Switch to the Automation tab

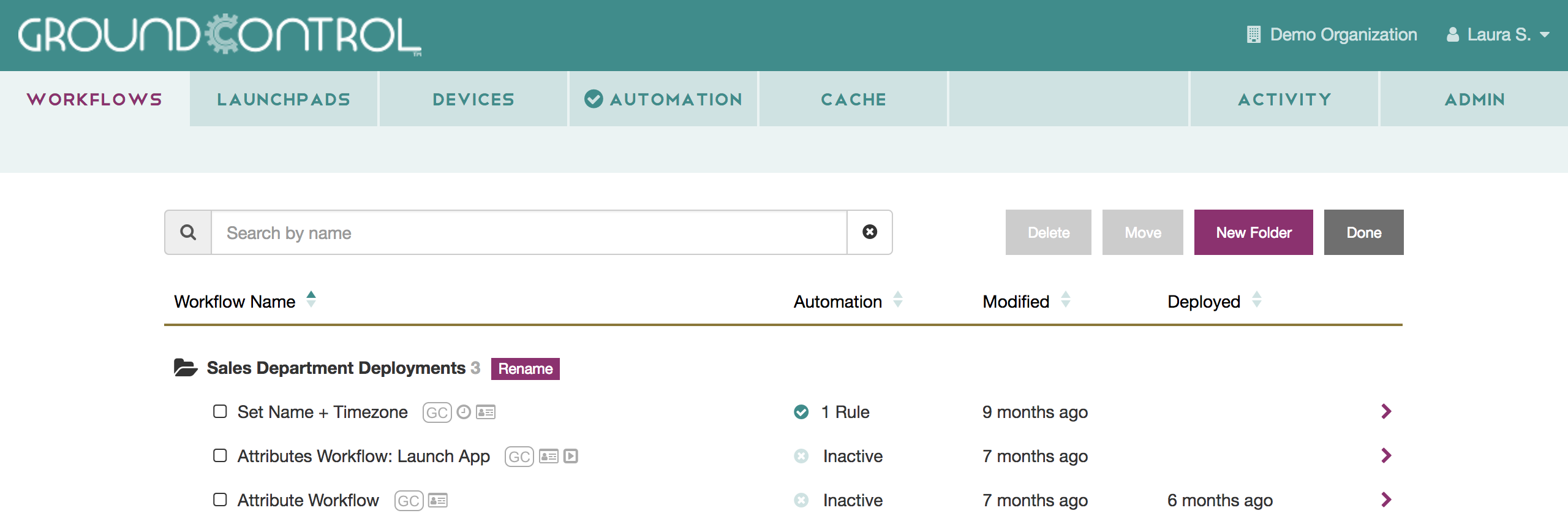pos(663,99)
